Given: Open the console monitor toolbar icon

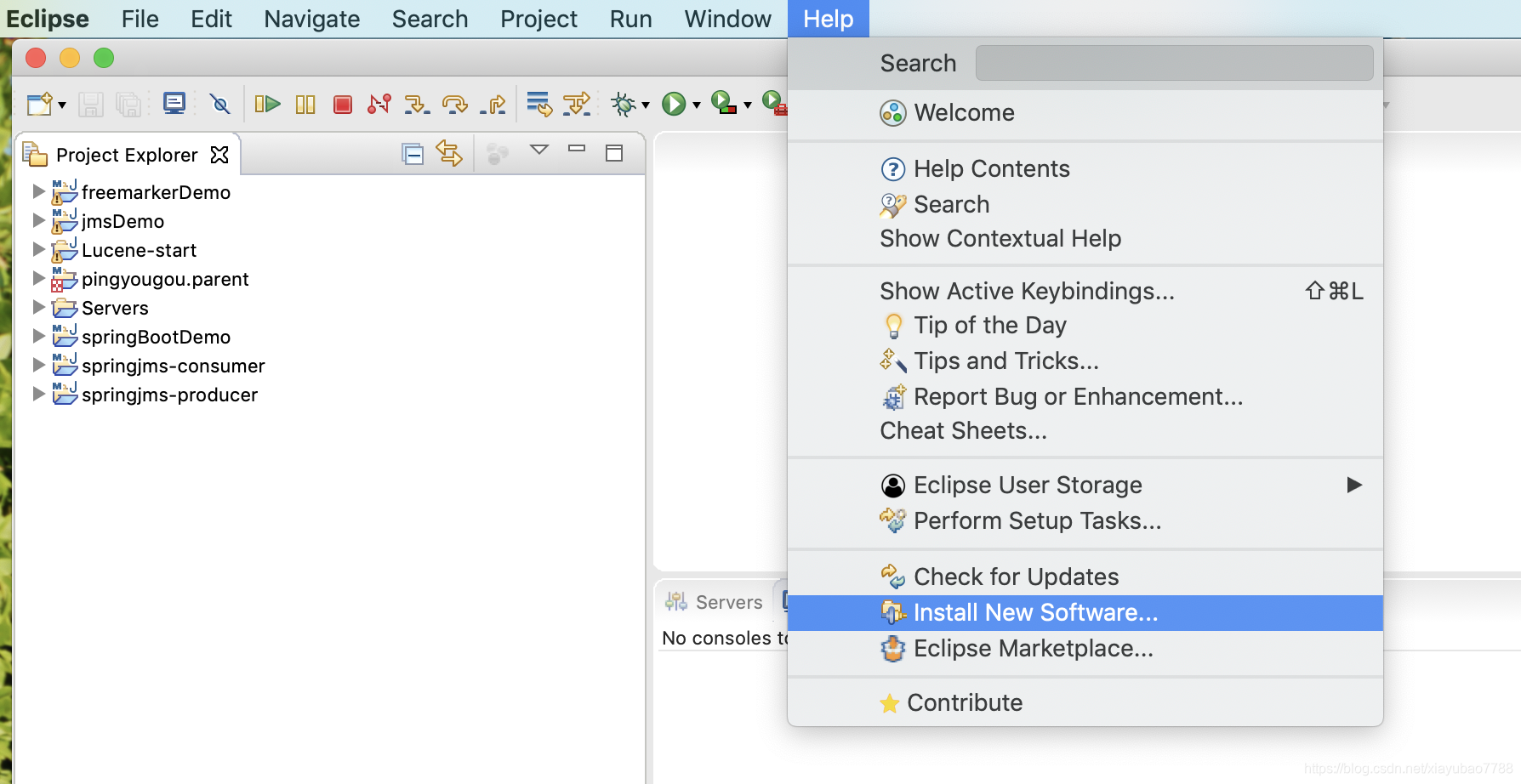Looking at the screenshot, I should [x=174, y=104].
